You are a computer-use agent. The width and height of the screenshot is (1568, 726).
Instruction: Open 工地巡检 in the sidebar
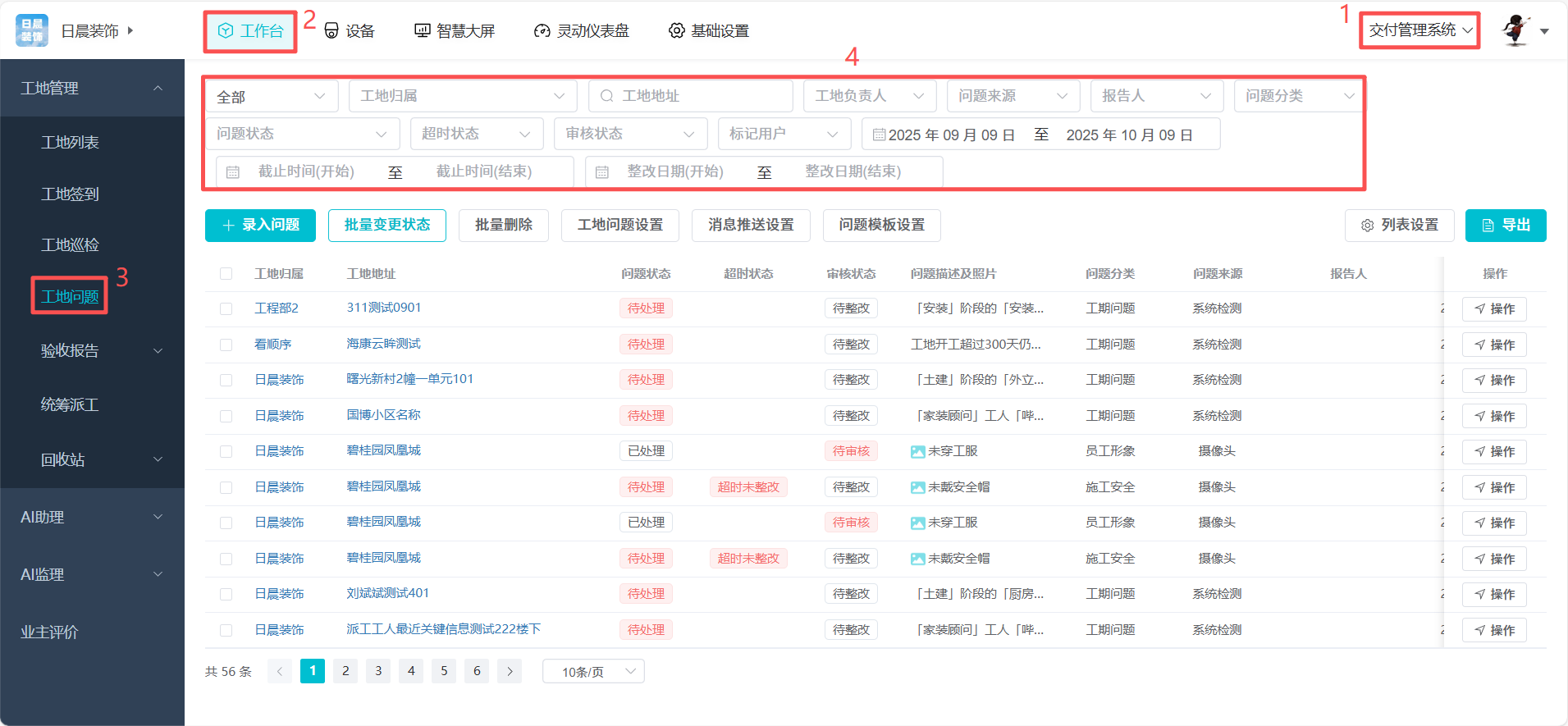click(x=70, y=245)
